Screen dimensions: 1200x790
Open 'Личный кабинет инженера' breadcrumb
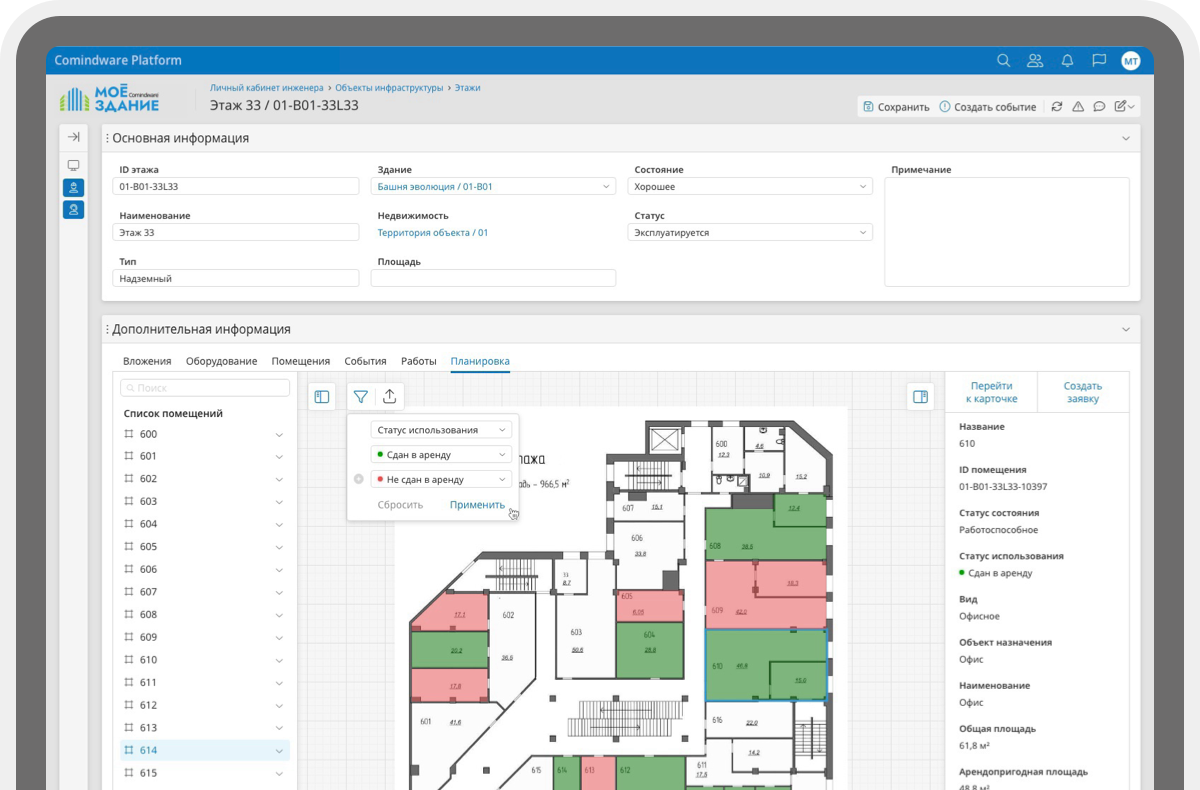pyautogui.click(x=267, y=88)
